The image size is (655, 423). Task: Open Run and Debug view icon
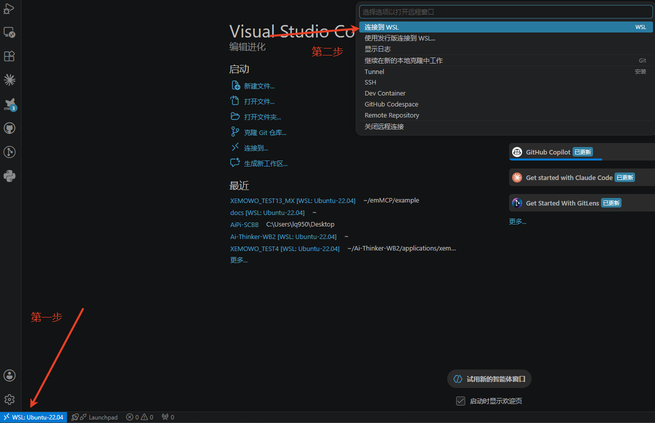(x=9, y=9)
